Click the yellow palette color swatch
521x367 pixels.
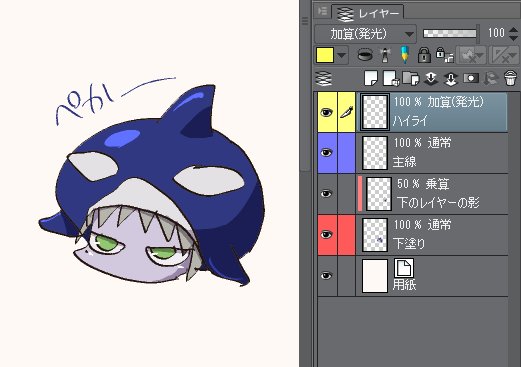pyautogui.click(x=325, y=55)
